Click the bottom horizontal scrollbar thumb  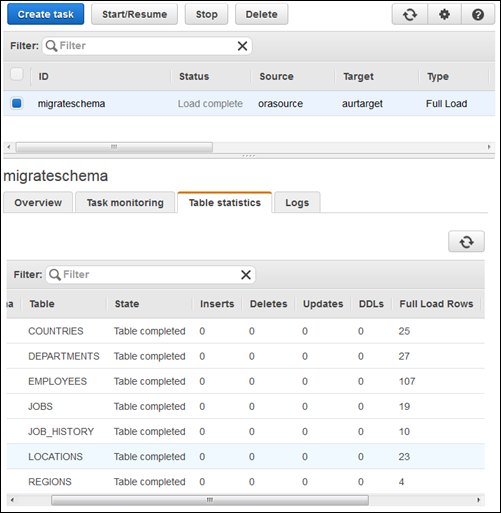pos(210,500)
